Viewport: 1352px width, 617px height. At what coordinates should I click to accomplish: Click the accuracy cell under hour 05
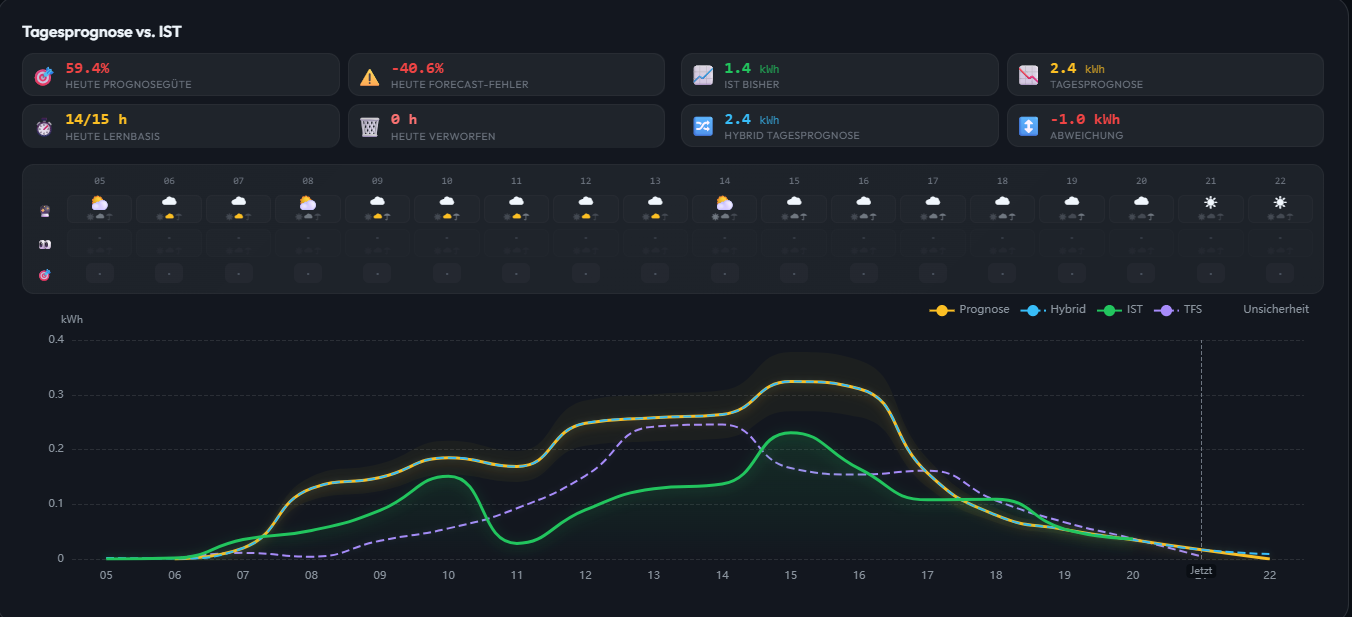pos(99,274)
